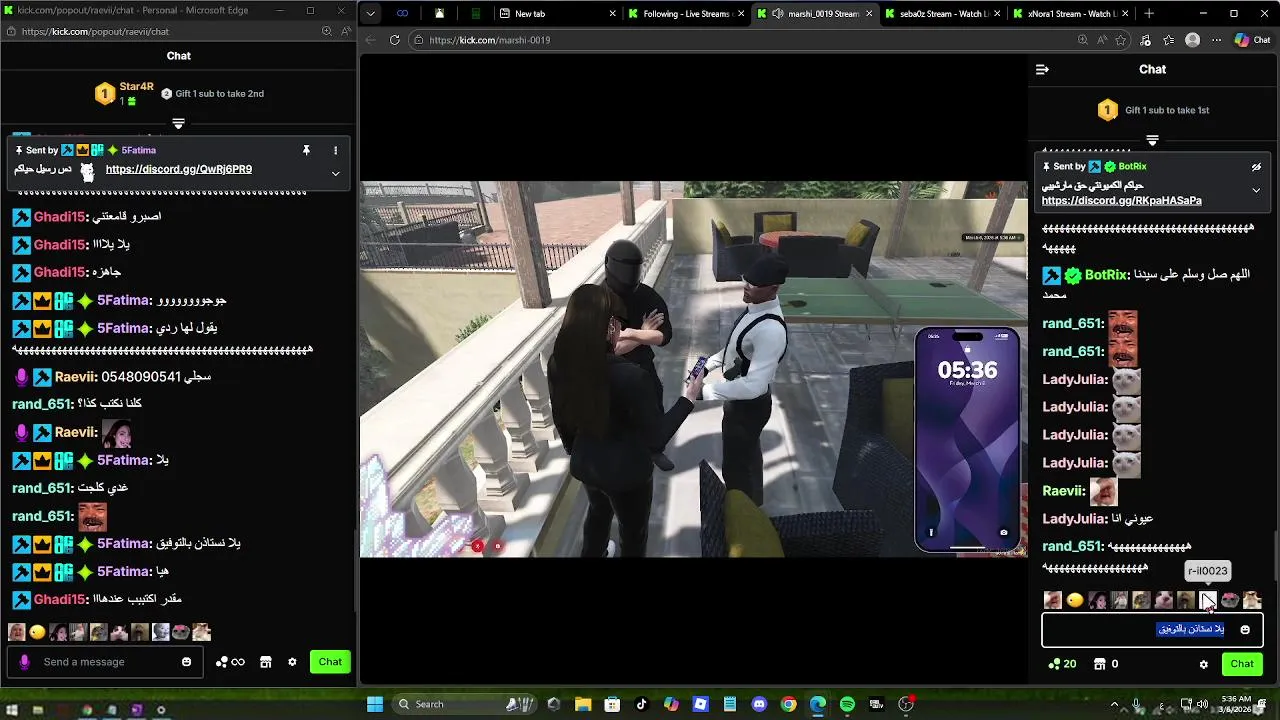1280x720 pixels.
Task: Click the shop icon showing 0
Action: (1106, 664)
